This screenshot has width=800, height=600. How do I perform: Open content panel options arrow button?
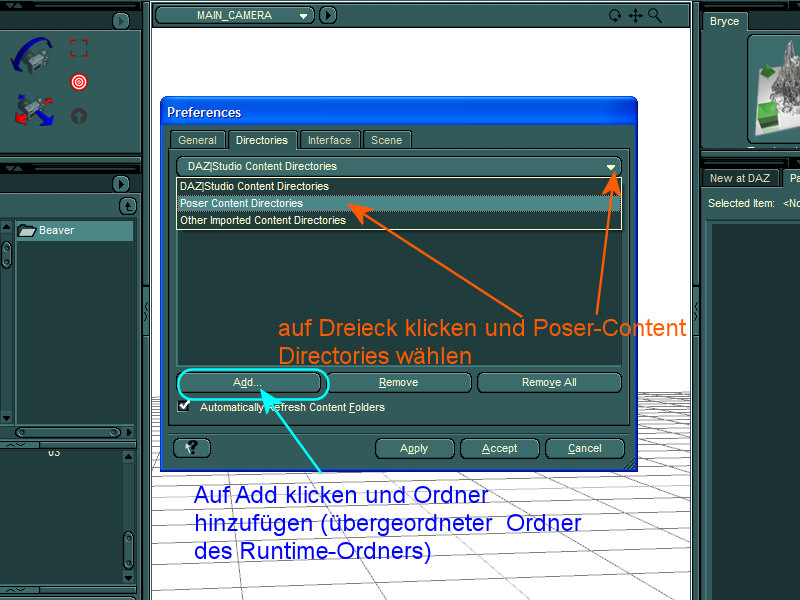pyautogui.click(x=121, y=184)
